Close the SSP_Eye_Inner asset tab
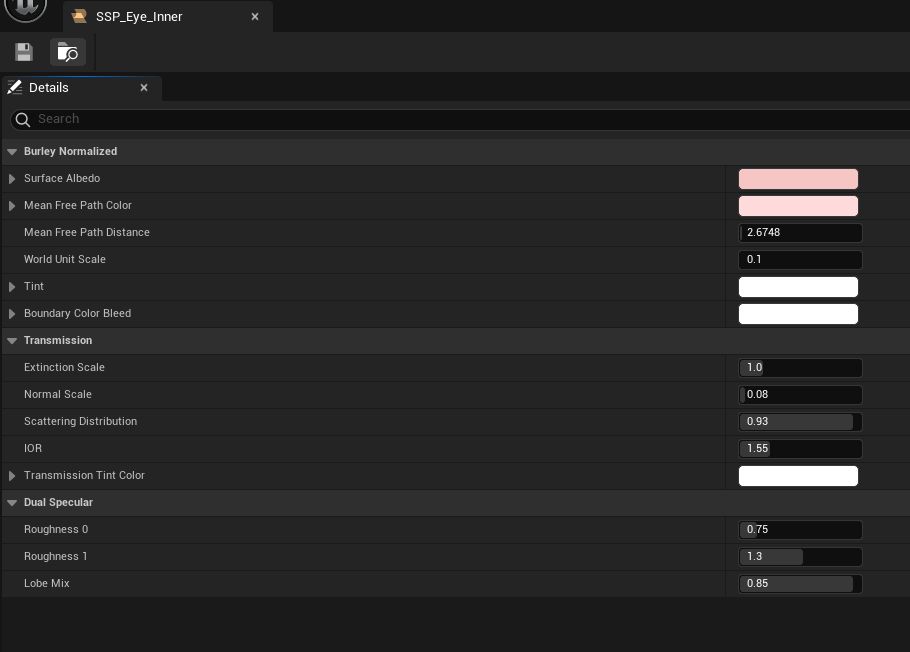 (255, 17)
